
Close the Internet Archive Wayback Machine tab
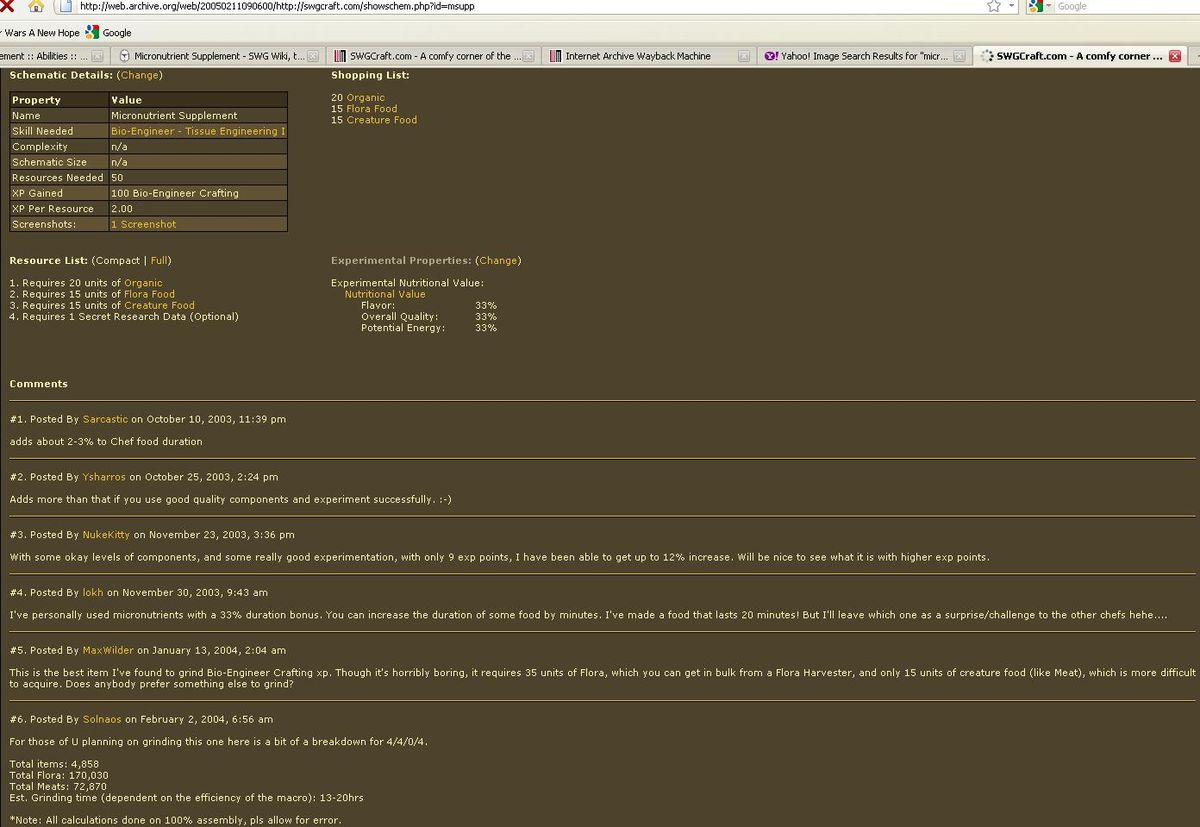743,56
